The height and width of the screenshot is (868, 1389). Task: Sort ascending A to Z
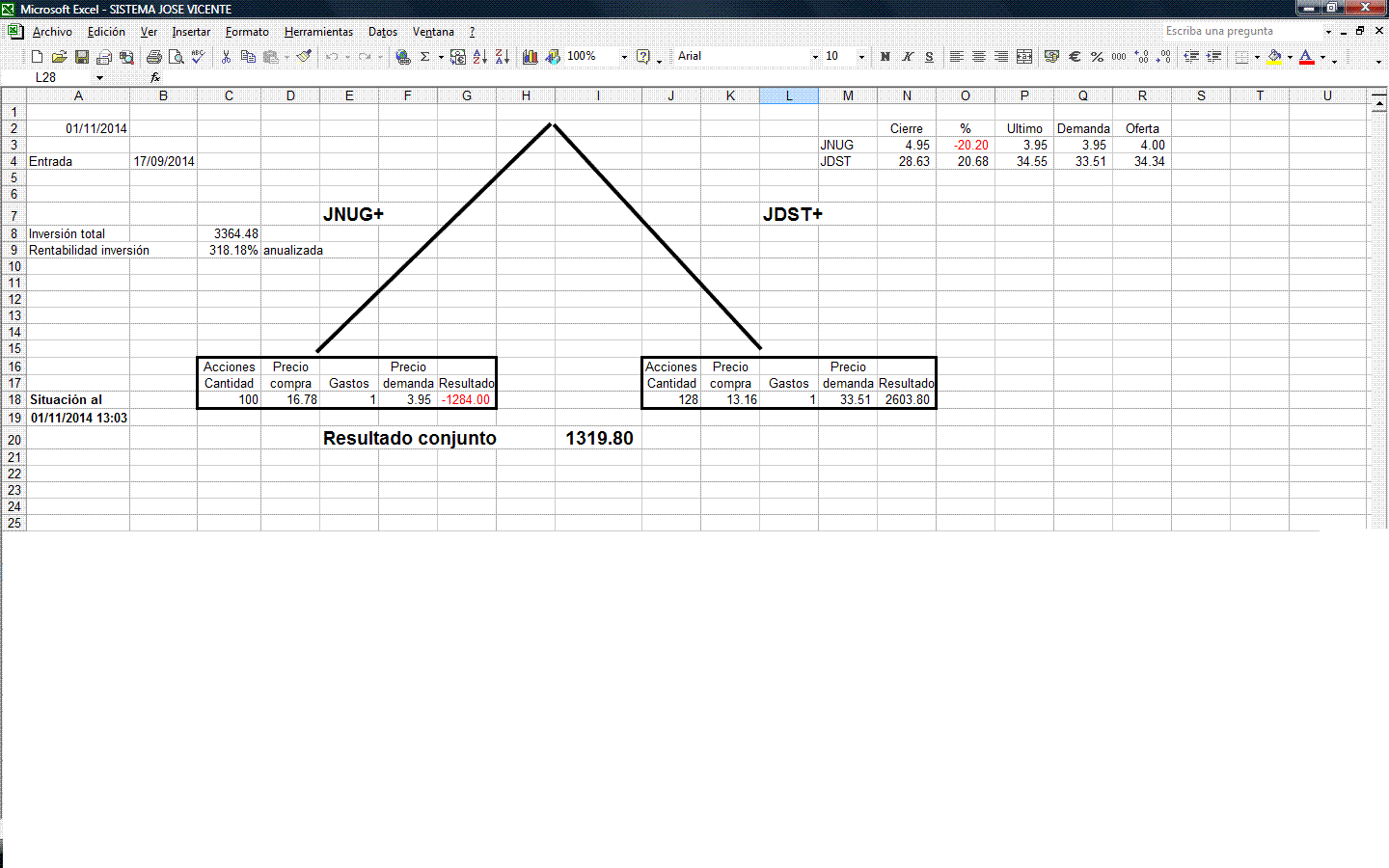click(480, 57)
